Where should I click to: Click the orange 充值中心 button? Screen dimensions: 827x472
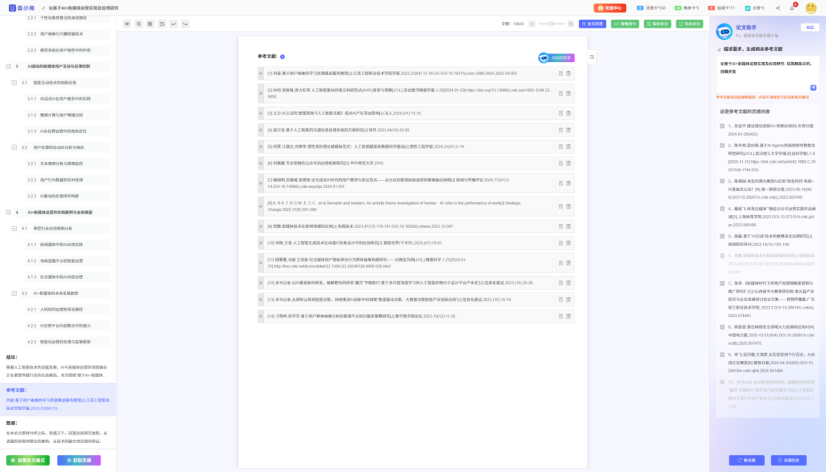(610, 8)
